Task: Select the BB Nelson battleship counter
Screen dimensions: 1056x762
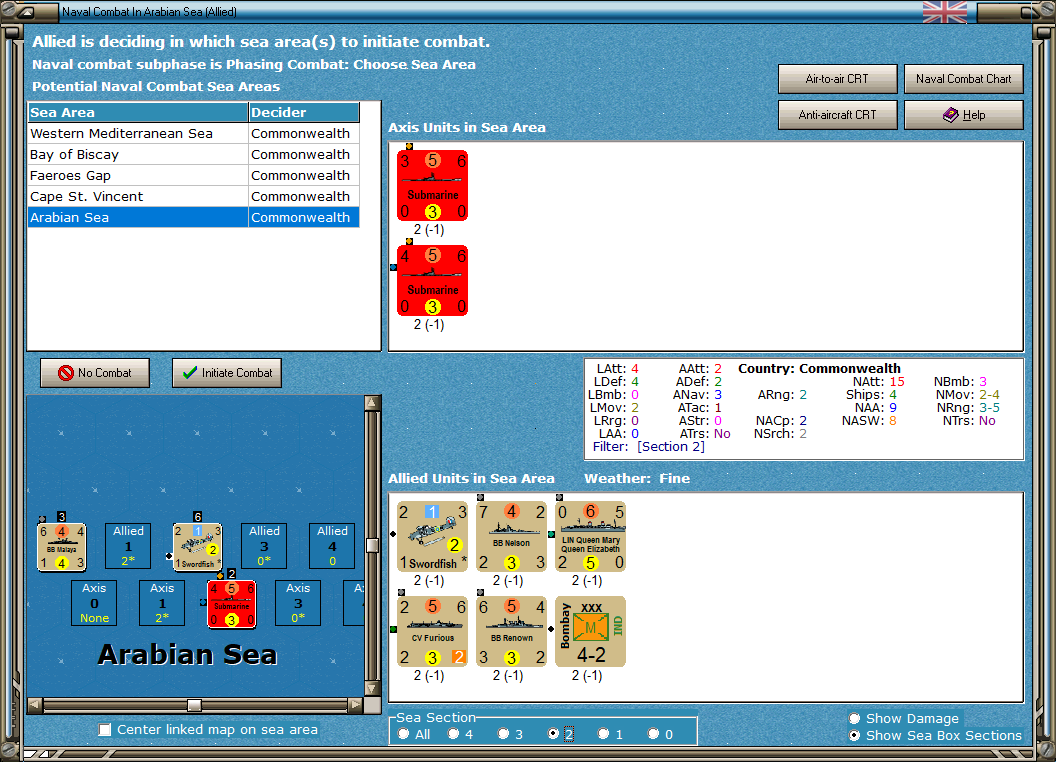Action: pyautogui.click(x=511, y=536)
